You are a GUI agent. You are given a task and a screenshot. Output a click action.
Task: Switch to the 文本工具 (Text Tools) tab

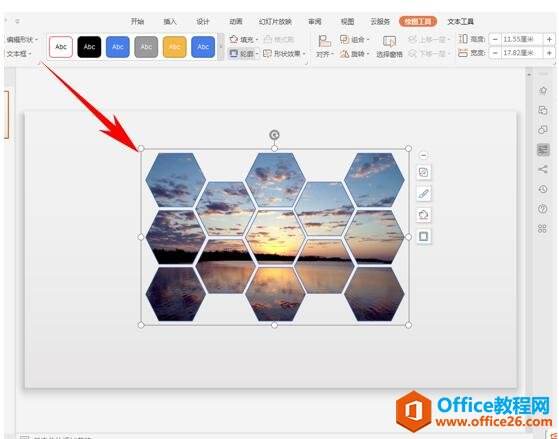click(461, 21)
